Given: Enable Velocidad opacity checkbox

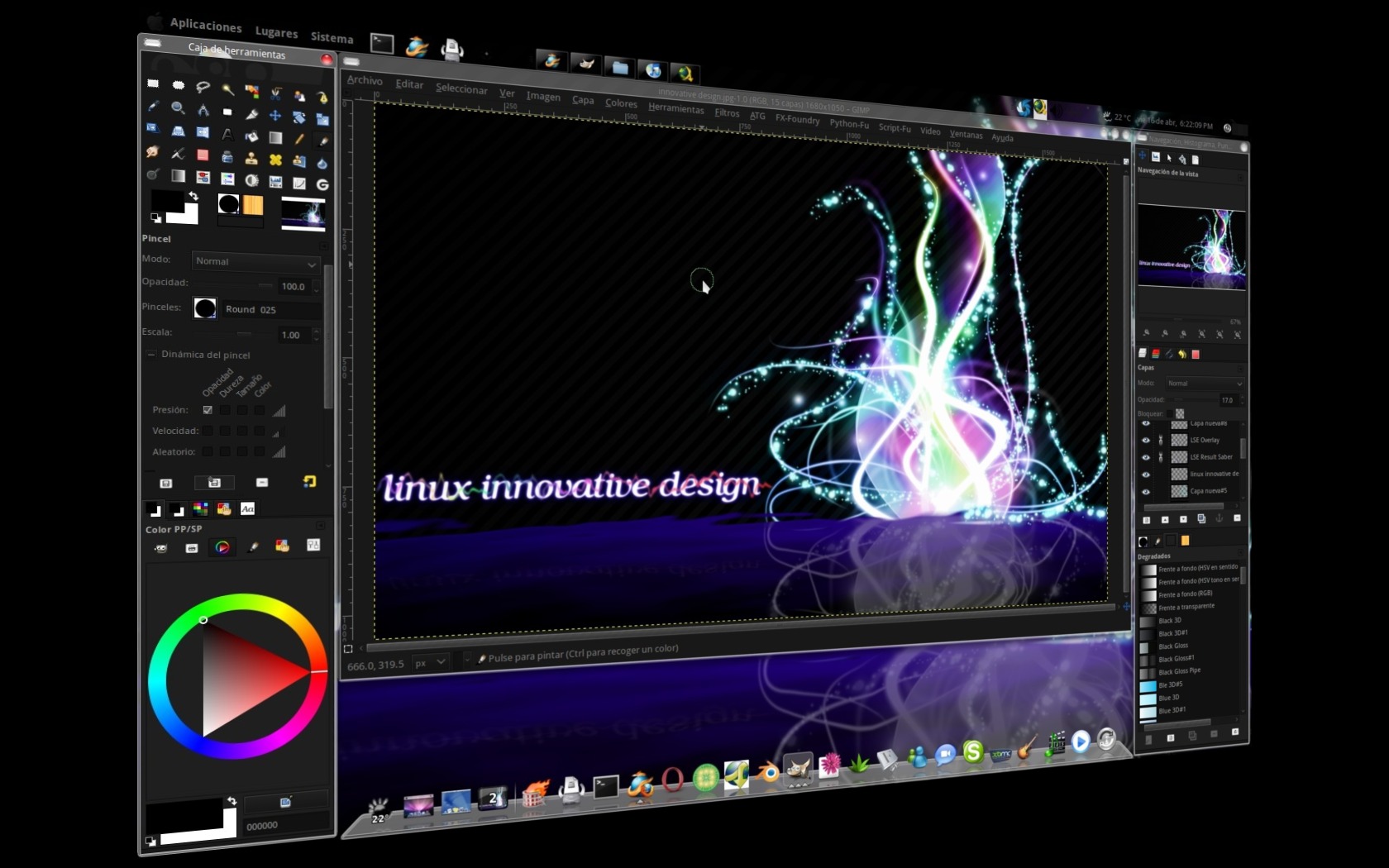Looking at the screenshot, I should (x=208, y=430).
